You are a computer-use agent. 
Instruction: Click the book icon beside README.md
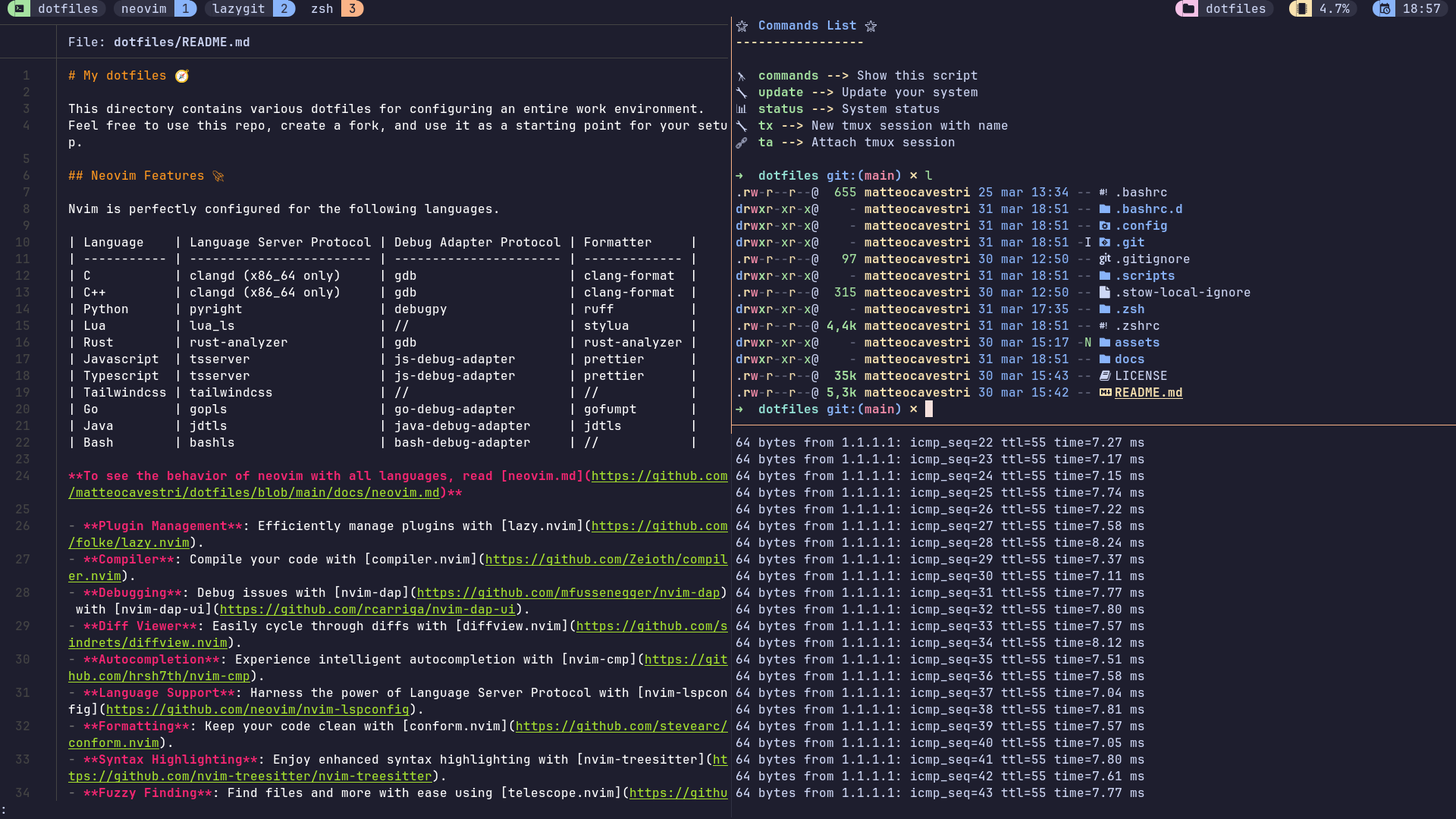coord(1105,393)
